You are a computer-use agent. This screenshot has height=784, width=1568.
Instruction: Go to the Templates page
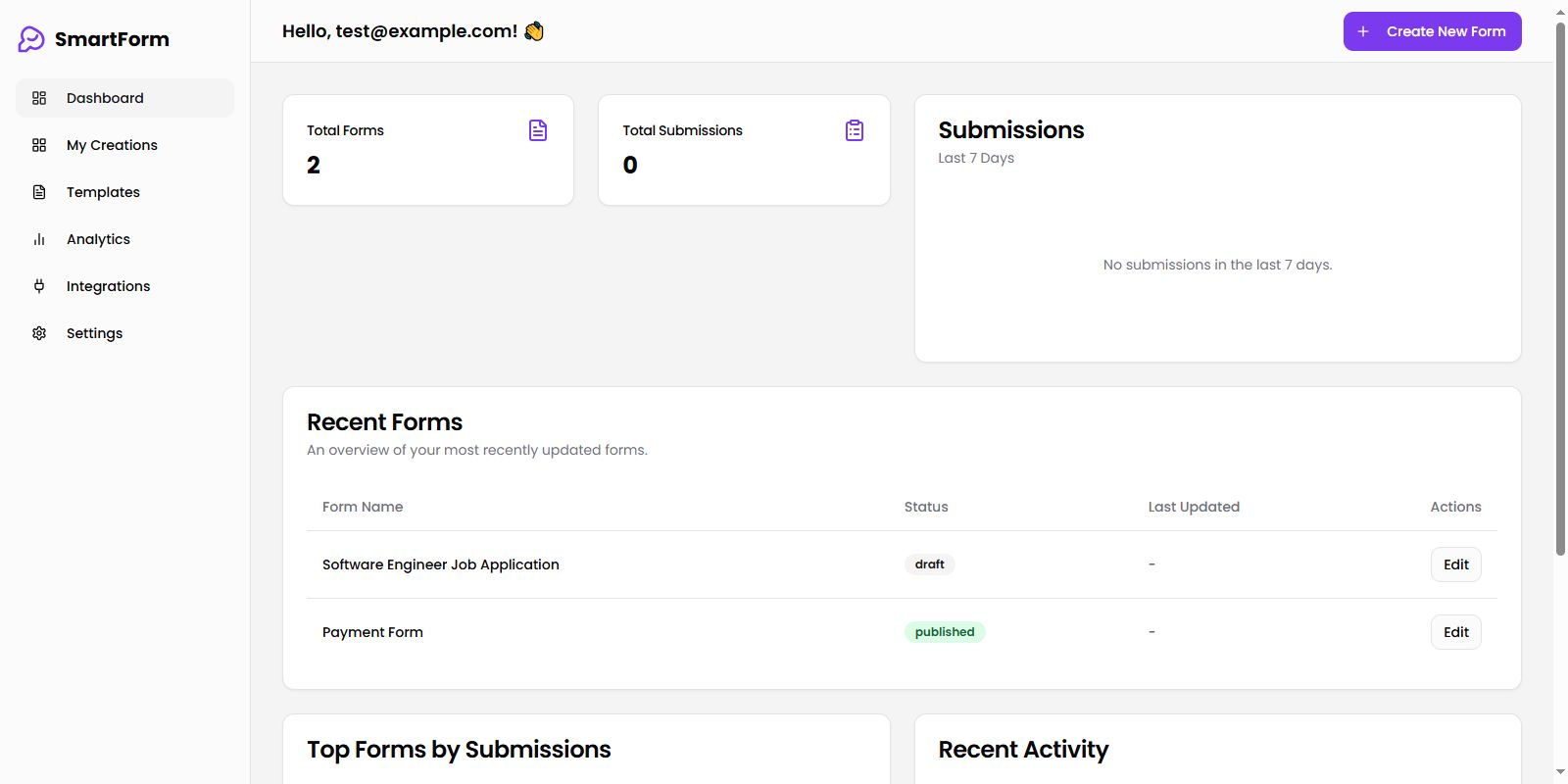pos(103,192)
